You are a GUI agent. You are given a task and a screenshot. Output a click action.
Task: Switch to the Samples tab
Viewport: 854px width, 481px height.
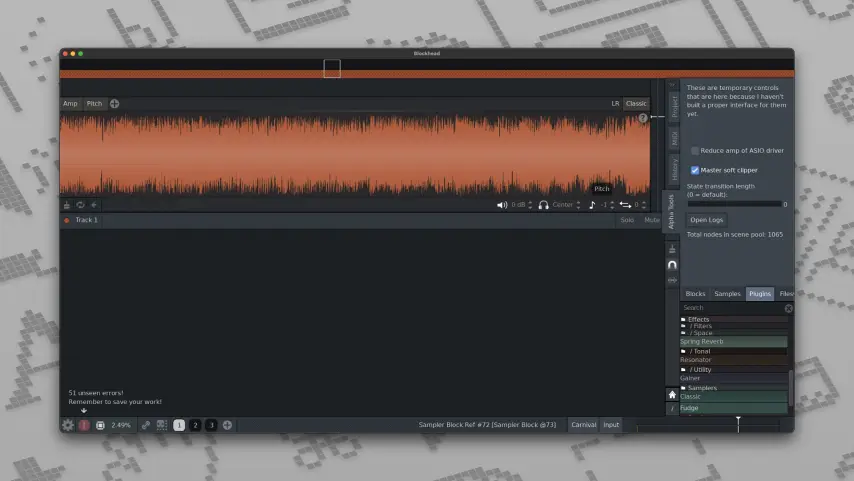[727, 294]
